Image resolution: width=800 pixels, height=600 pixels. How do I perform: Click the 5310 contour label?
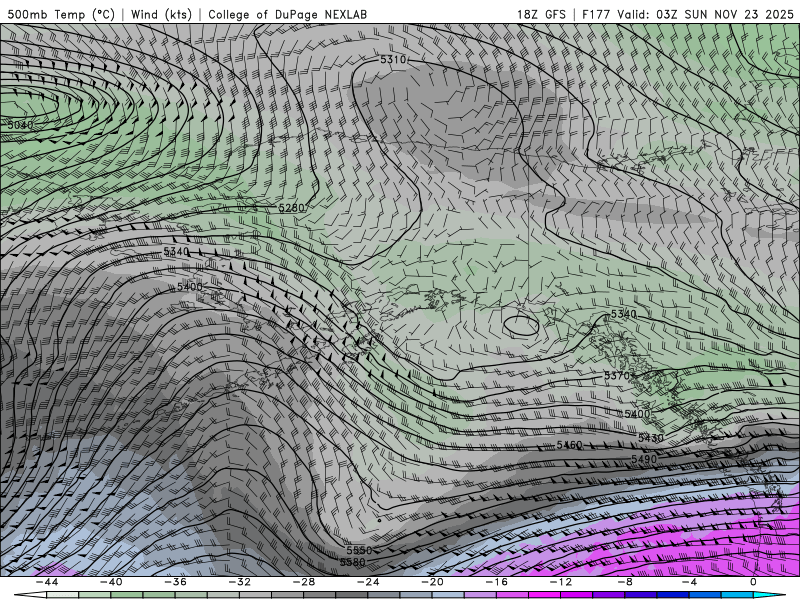click(393, 60)
